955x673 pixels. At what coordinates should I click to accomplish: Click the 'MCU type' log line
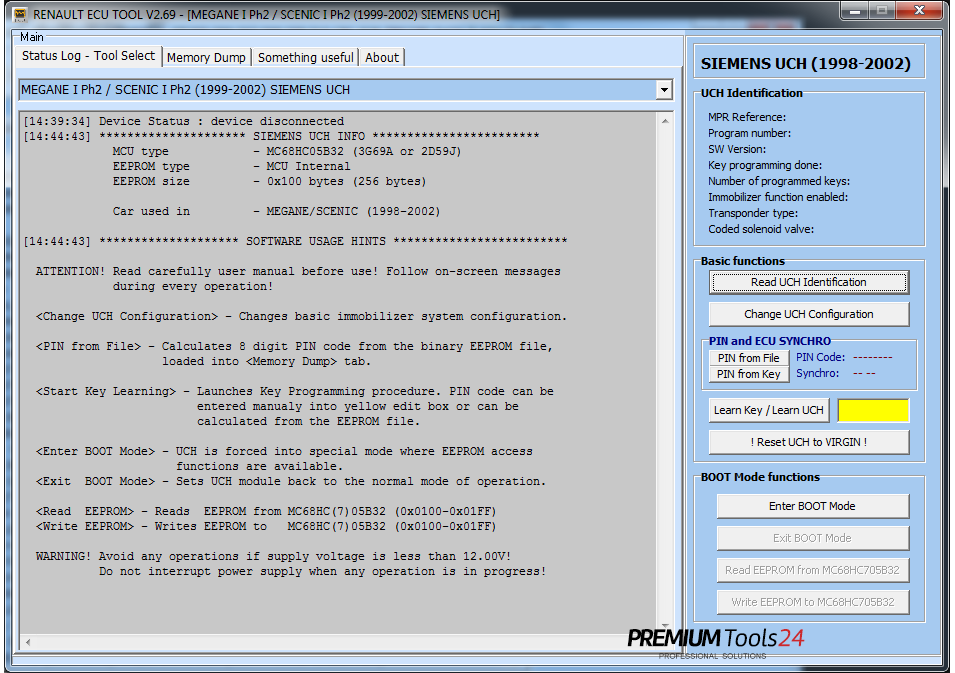point(287,151)
